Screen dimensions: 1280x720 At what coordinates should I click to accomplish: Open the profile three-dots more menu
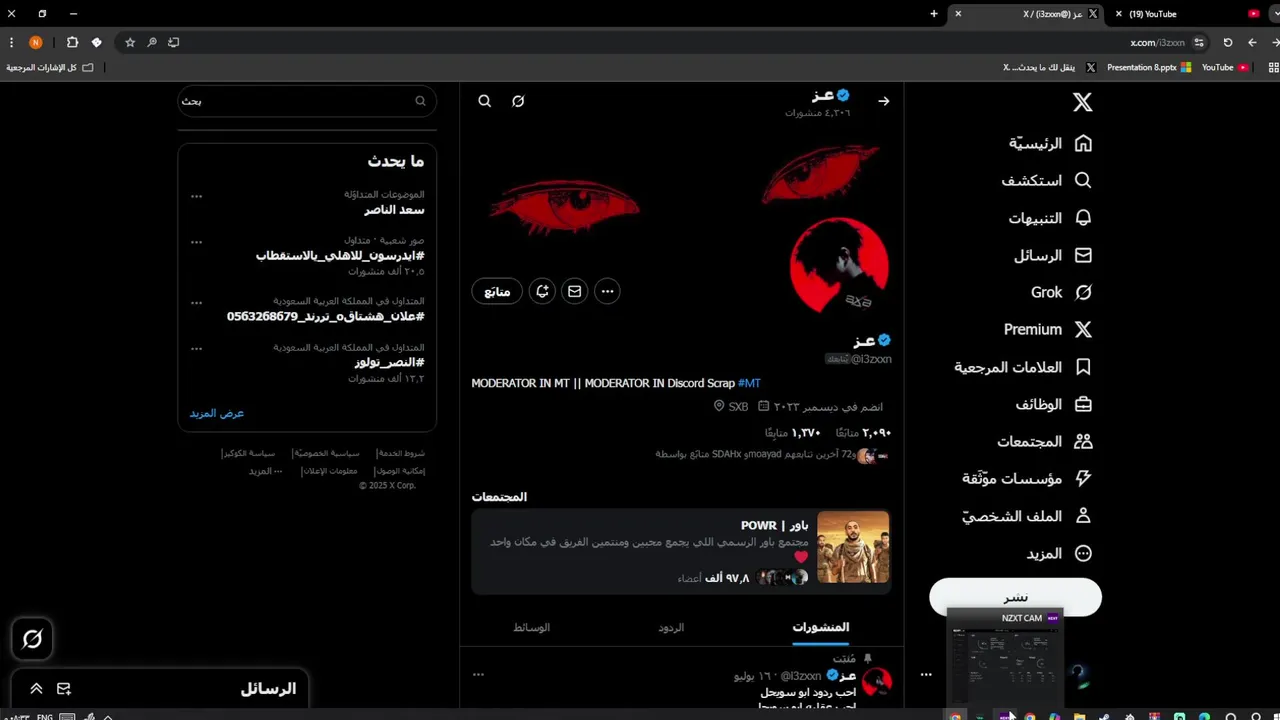point(607,291)
